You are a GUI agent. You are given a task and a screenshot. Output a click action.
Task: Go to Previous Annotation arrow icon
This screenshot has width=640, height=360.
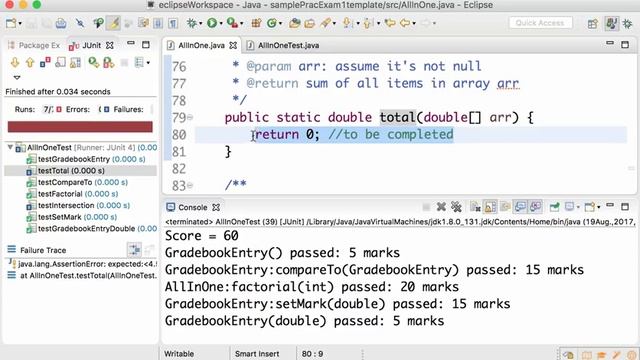pos(368,23)
